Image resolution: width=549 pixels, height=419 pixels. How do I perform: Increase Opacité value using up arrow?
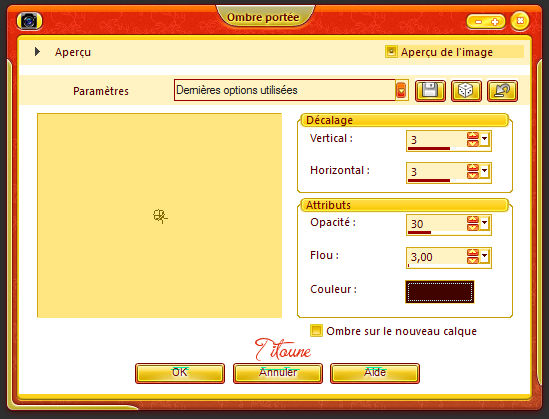coord(472,219)
